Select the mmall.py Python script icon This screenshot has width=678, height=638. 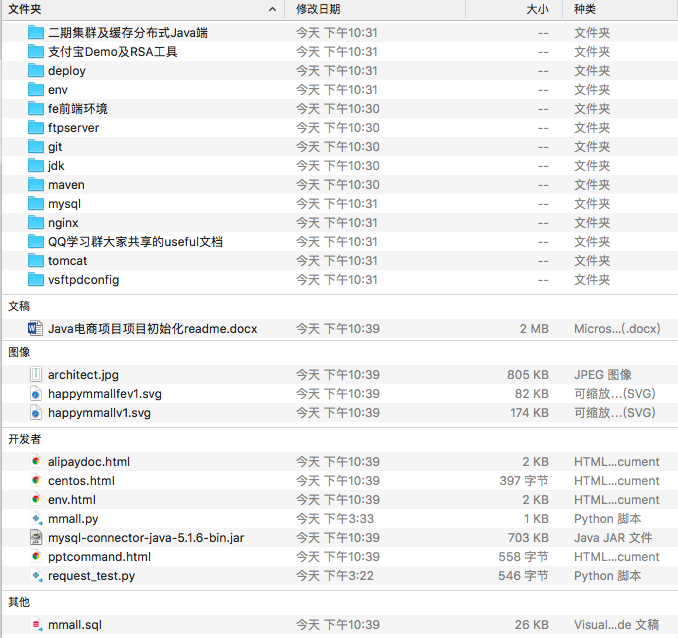click(36, 519)
